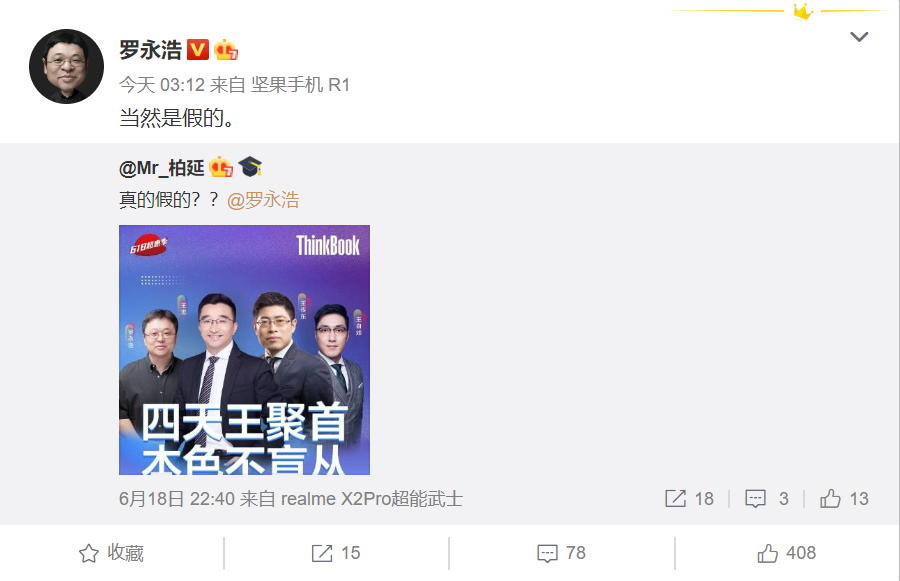Open the post timestamp 今天 03:12
The height and width of the screenshot is (581, 900).
[162, 85]
